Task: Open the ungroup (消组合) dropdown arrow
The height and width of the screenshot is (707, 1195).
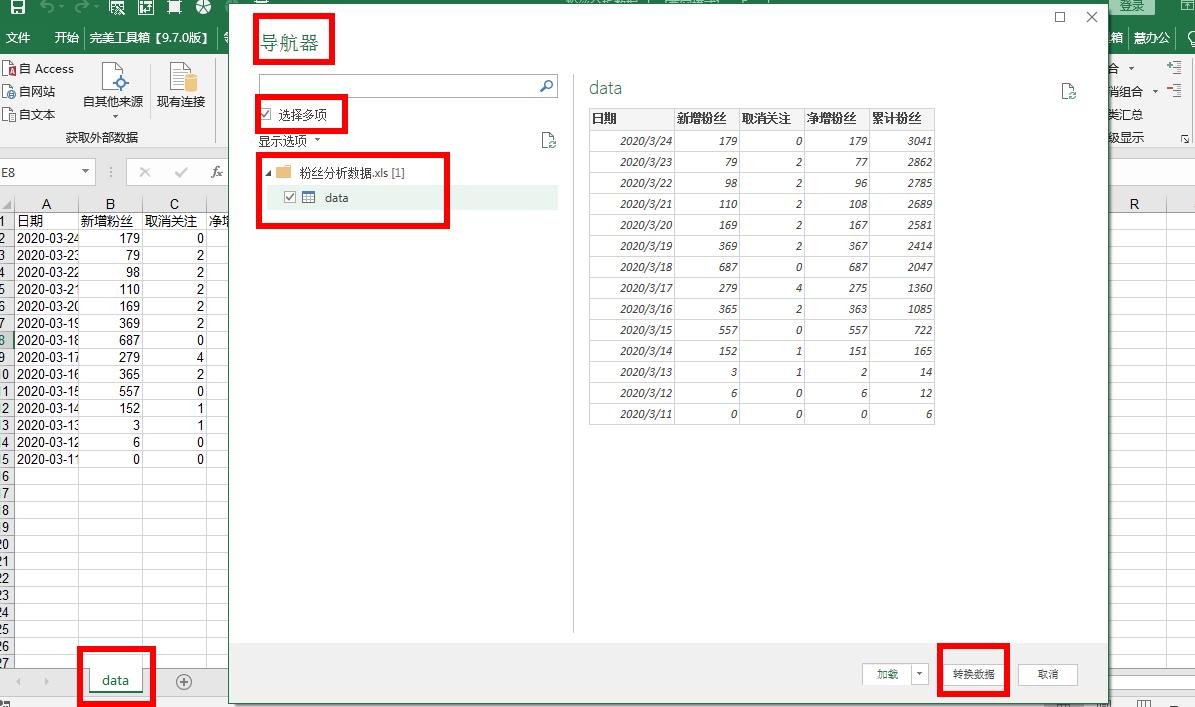Action: pyautogui.click(x=1155, y=91)
